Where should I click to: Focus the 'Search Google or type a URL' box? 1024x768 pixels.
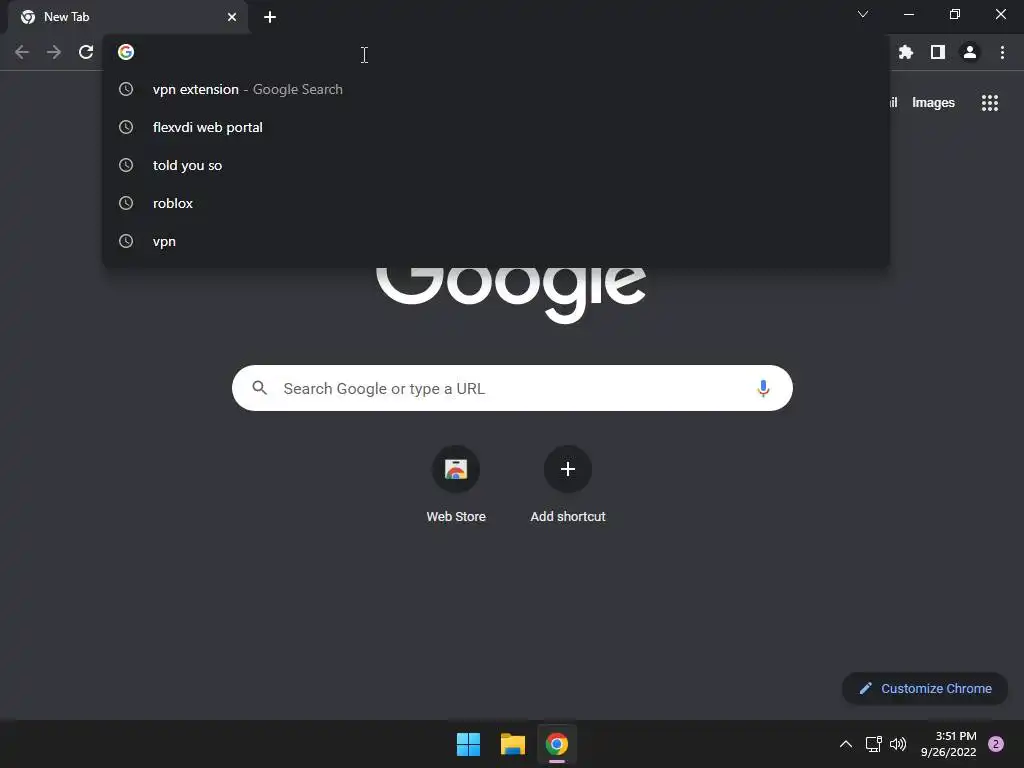click(x=512, y=388)
